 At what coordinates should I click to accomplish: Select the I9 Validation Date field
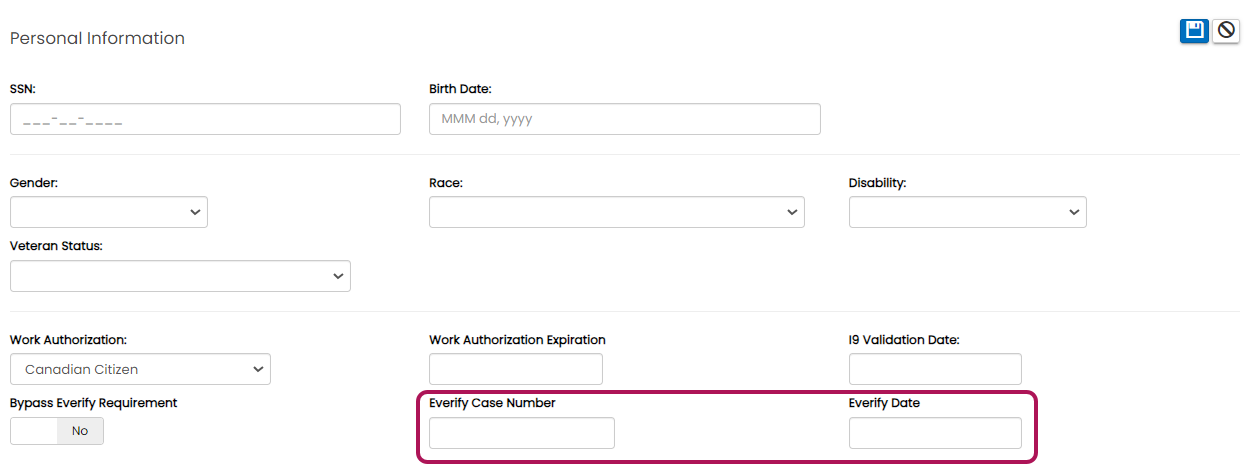[x=935, y=369]
